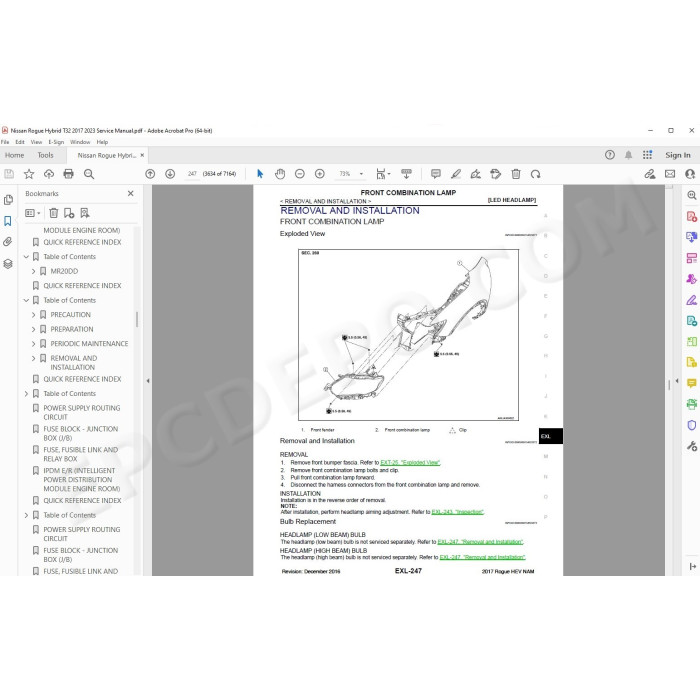Expand the MR20DD bookmark
Image resolution: width=700 pixels, height=700 pixels.
point(33,271)
